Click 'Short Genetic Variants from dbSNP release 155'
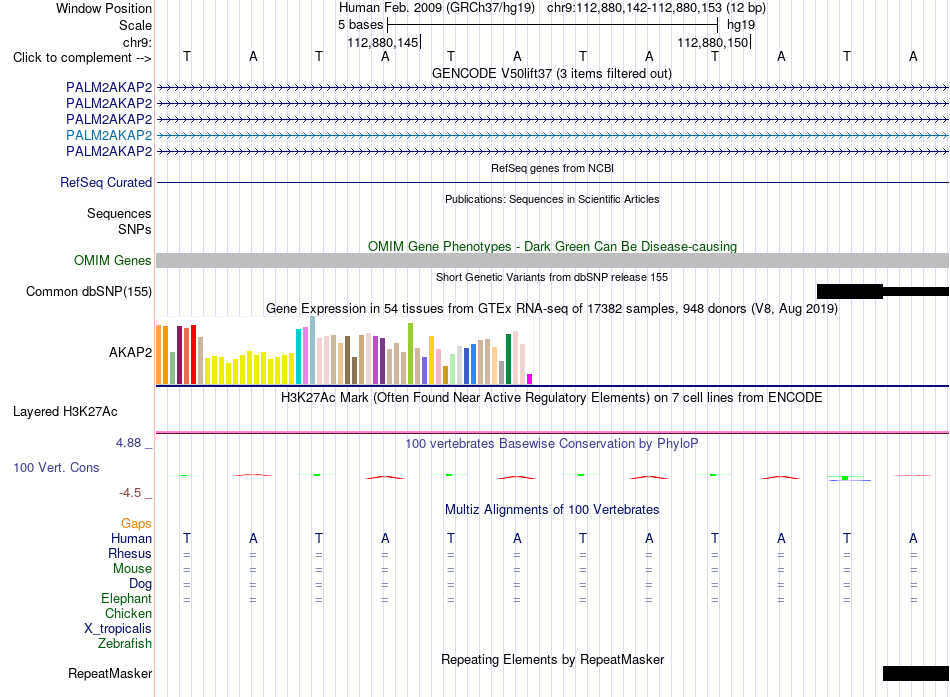This screenshot has width=950, height=697. point(552,277)
